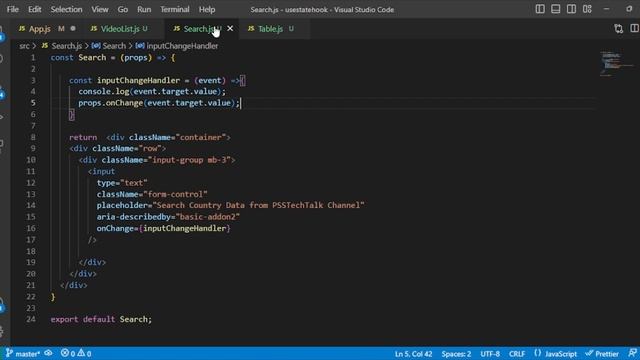
Task: Click the eye icon beside the master branch
Action: pyautogui.click(x=48, y=353)
